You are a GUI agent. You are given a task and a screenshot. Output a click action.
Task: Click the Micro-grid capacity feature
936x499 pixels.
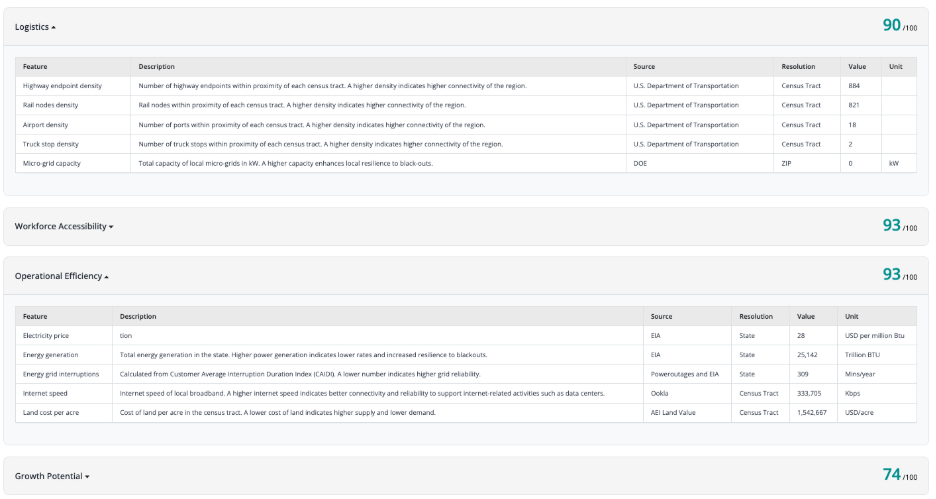(x=52, y=163)
